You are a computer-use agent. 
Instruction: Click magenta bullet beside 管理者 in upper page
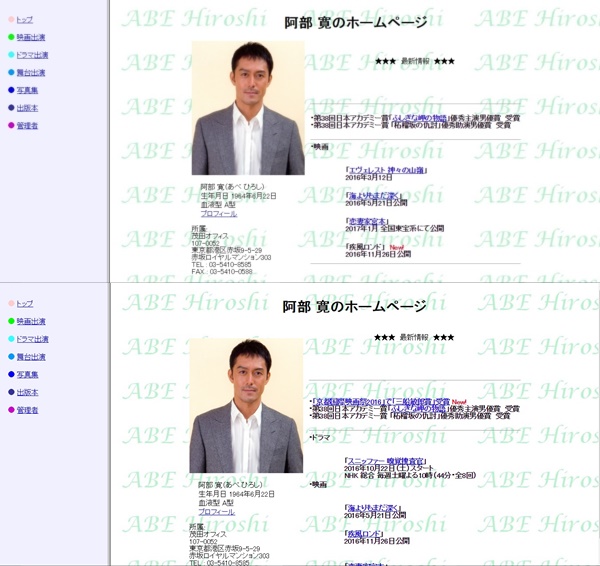click(x=11, y=125)
